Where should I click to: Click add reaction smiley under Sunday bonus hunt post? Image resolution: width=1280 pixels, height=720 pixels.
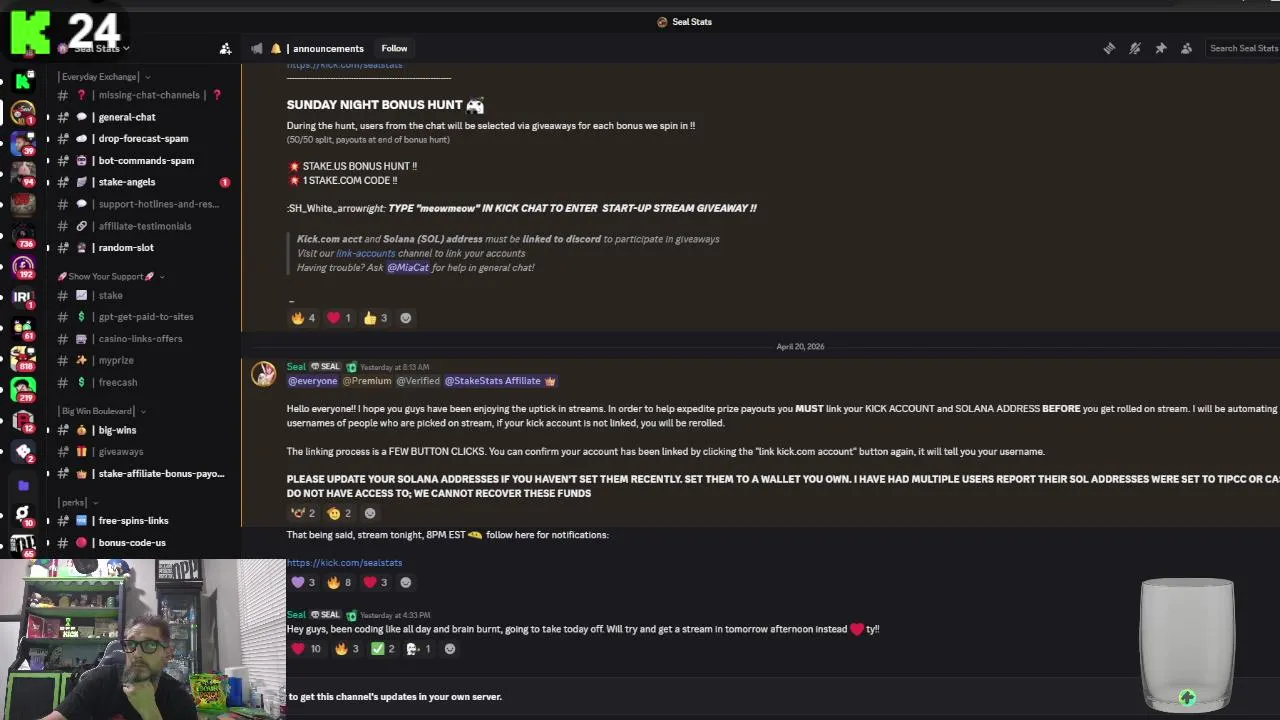(x=405, y=318)
